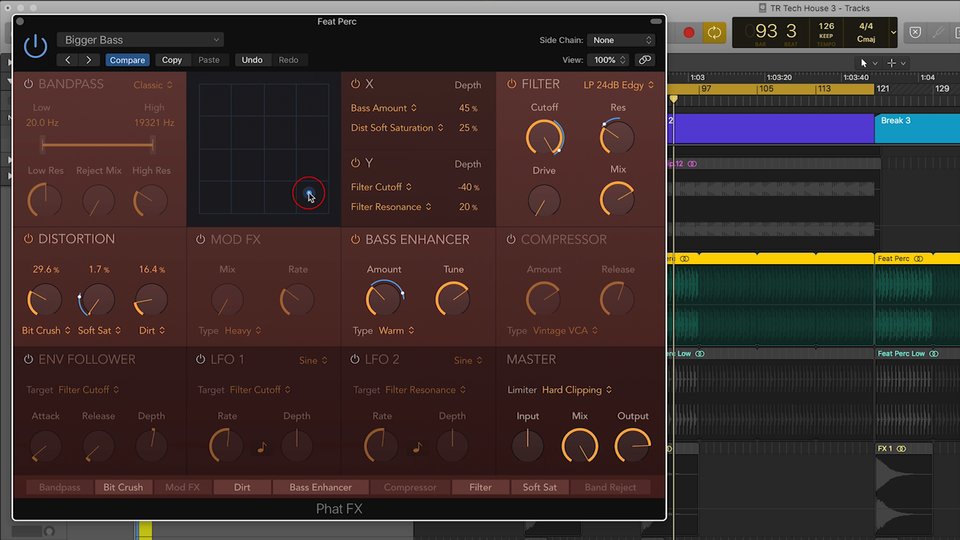This screenshot has width=960, height=540.
Task: Enable LFO 1 power button
Action: (200, 359)
